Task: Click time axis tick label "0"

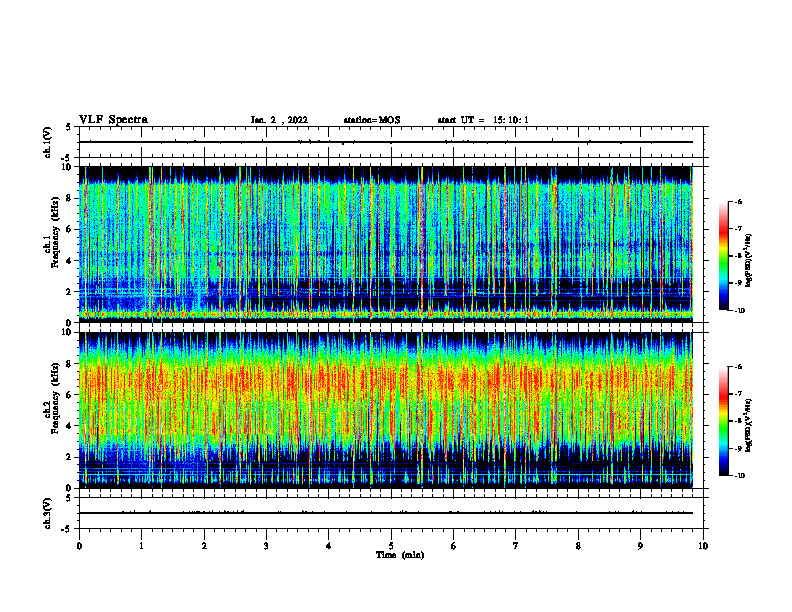Action: [x=79, y=546]
